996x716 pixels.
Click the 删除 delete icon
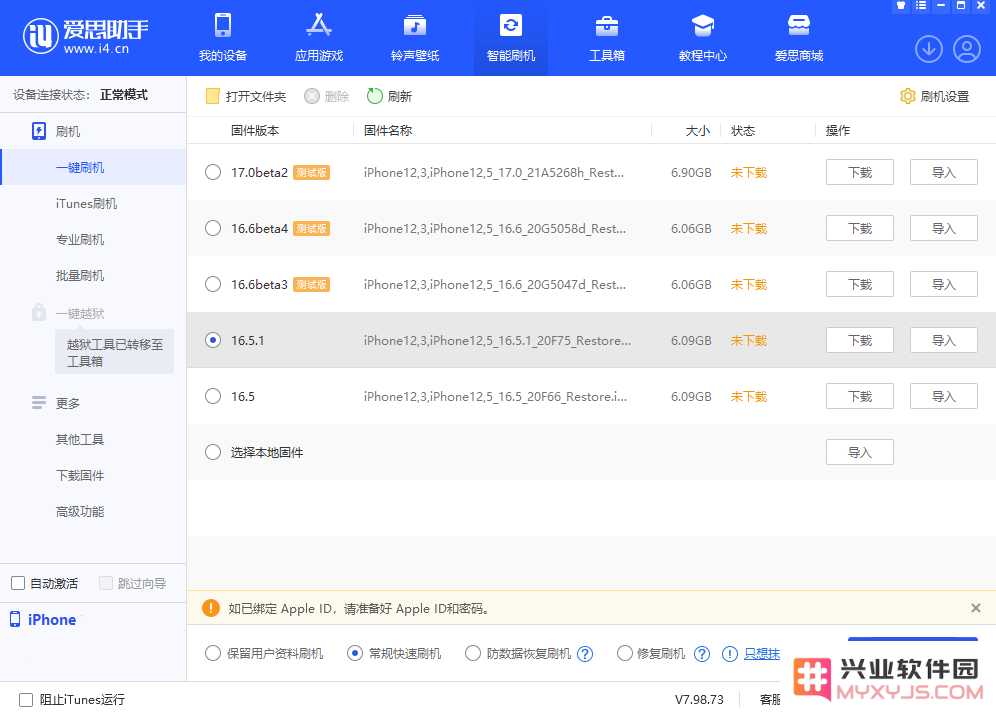click(x=311, y=96)
